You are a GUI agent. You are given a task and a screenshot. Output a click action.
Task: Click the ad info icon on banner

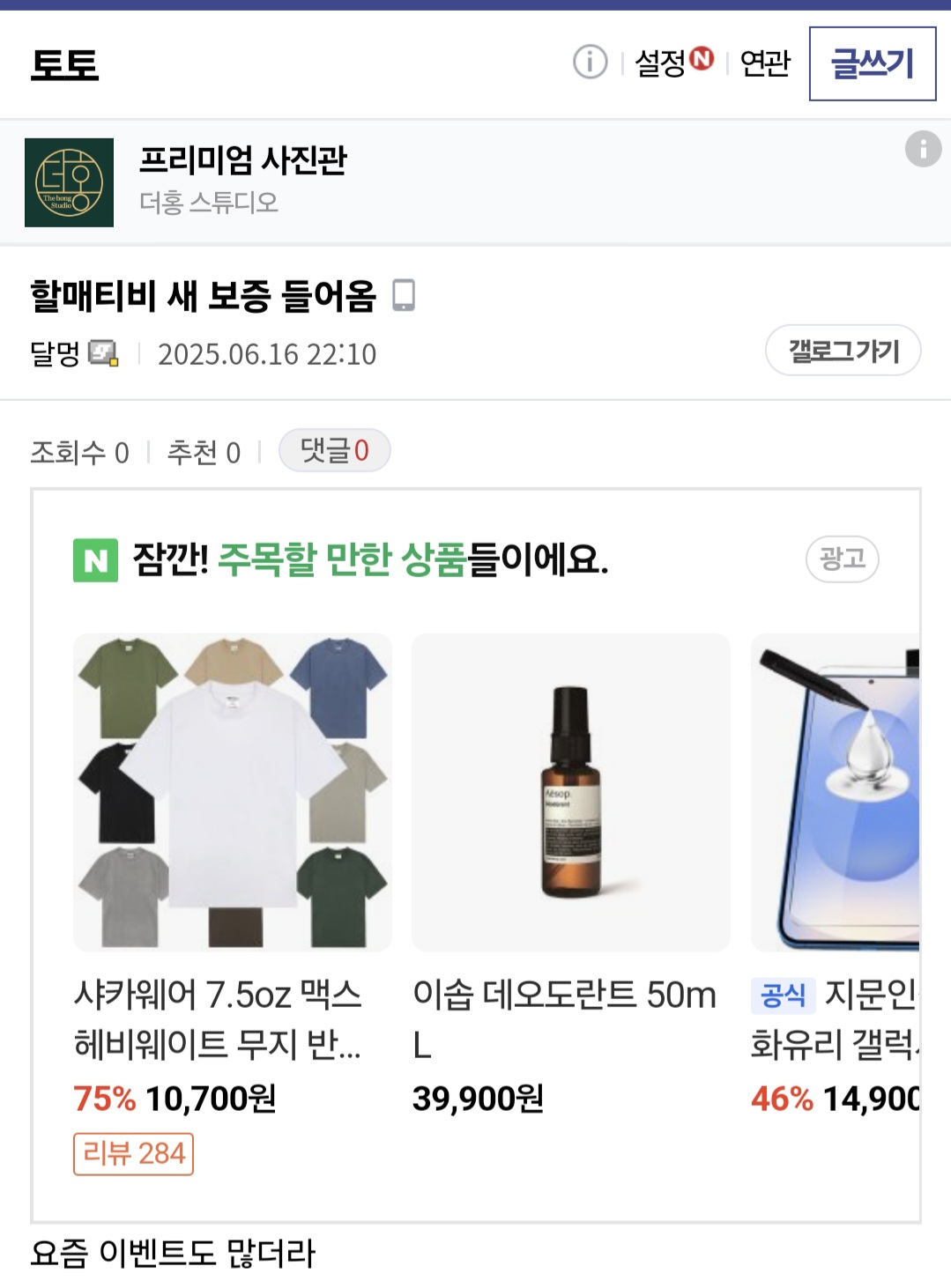coord(923,149)
